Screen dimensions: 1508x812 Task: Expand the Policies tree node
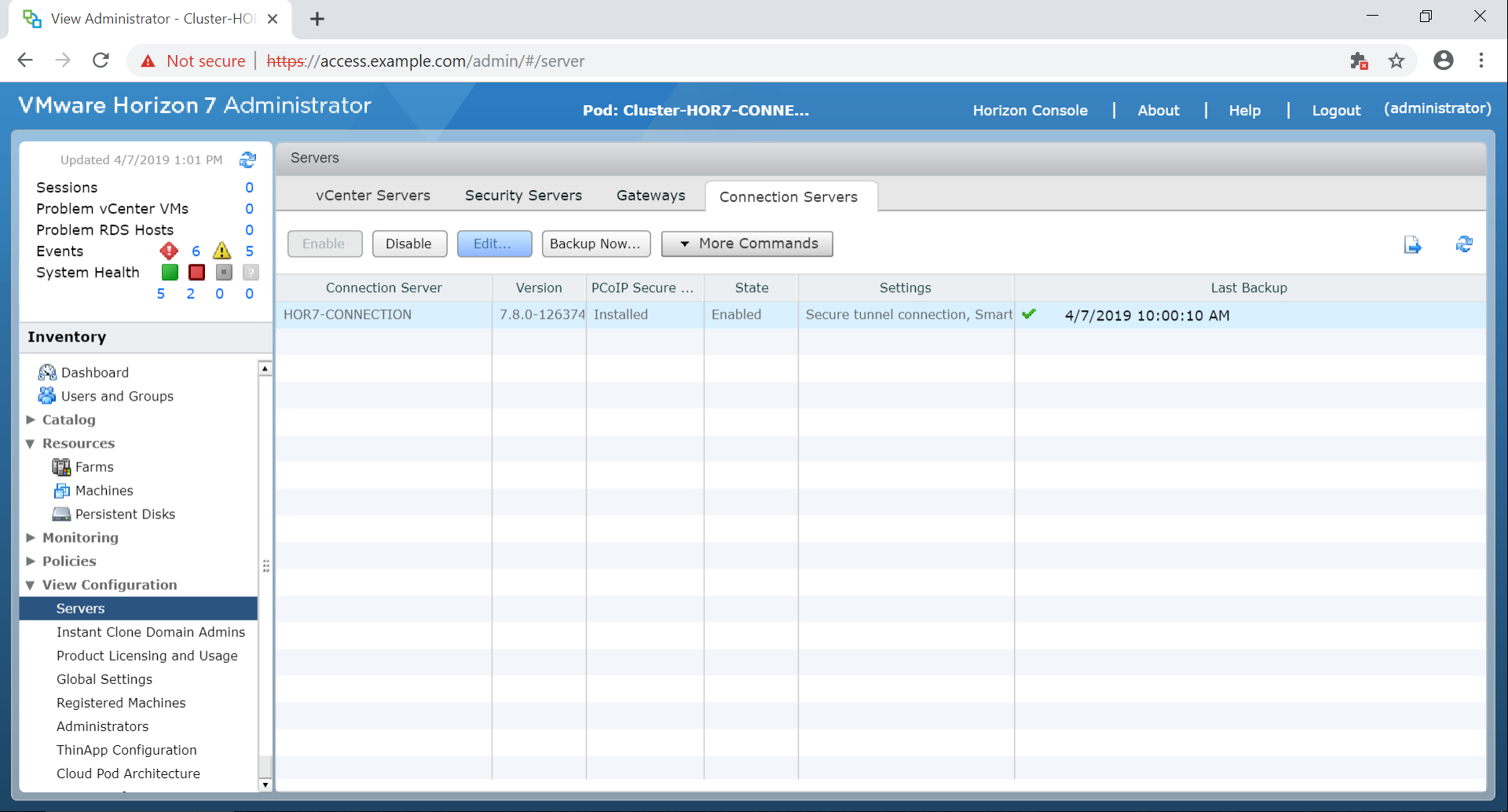[31, 561]
